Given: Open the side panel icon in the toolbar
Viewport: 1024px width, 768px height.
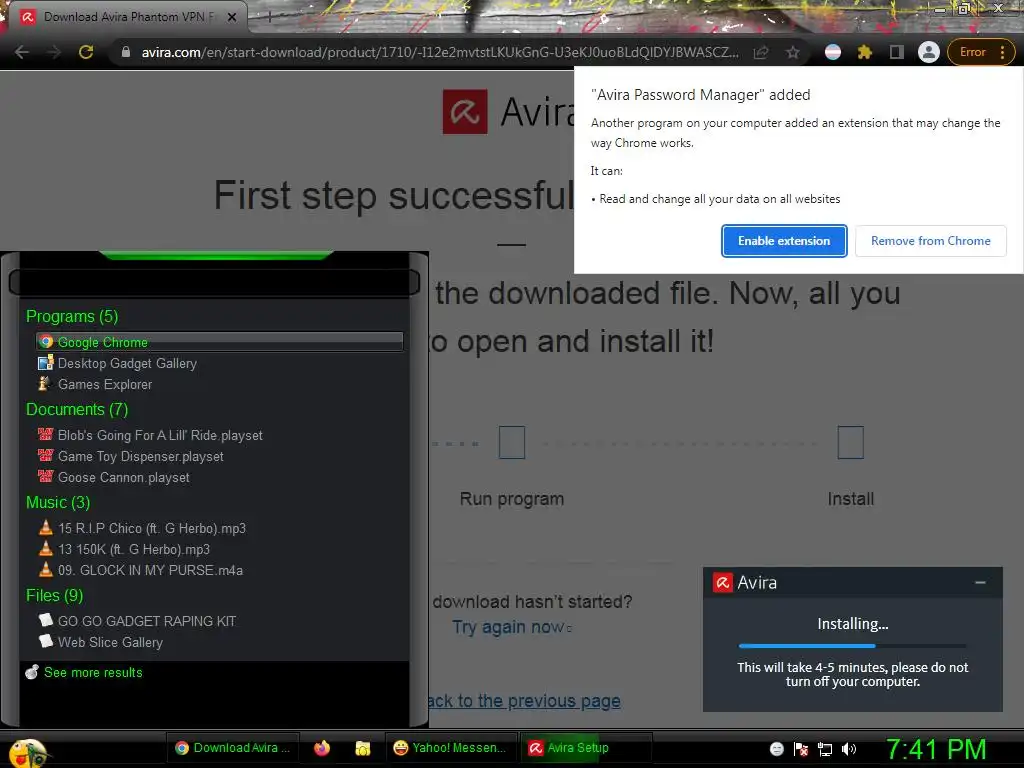Looking at the screenshot, I should [897, 52].
